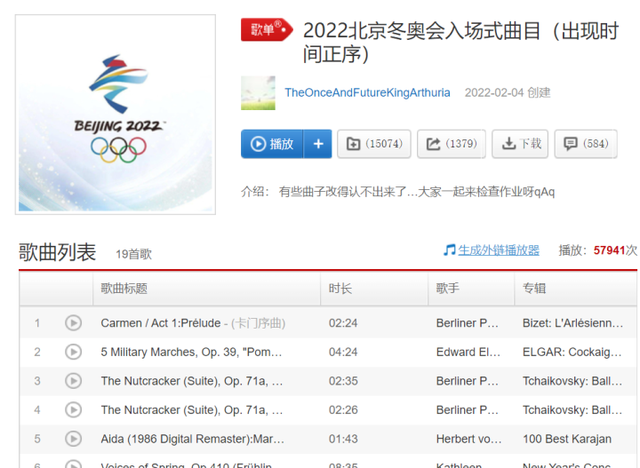Open The Nutcracker song in row 3
Viewport: 640px width, 468px height.
pyautogui.click(x=192, y=381)
